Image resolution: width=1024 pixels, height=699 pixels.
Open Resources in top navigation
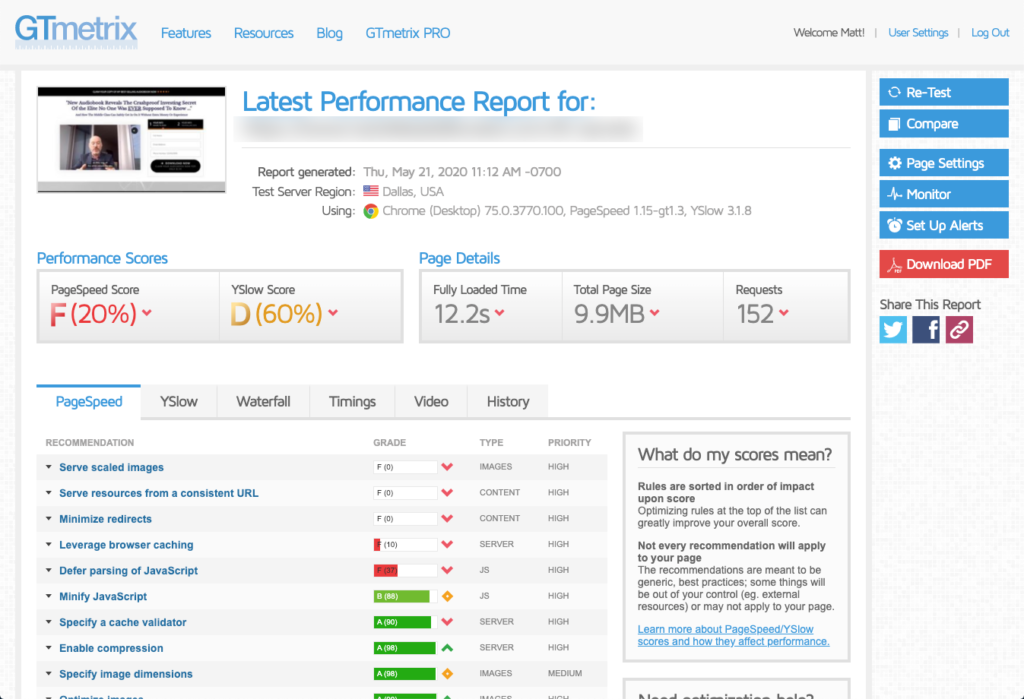point(264,33)
